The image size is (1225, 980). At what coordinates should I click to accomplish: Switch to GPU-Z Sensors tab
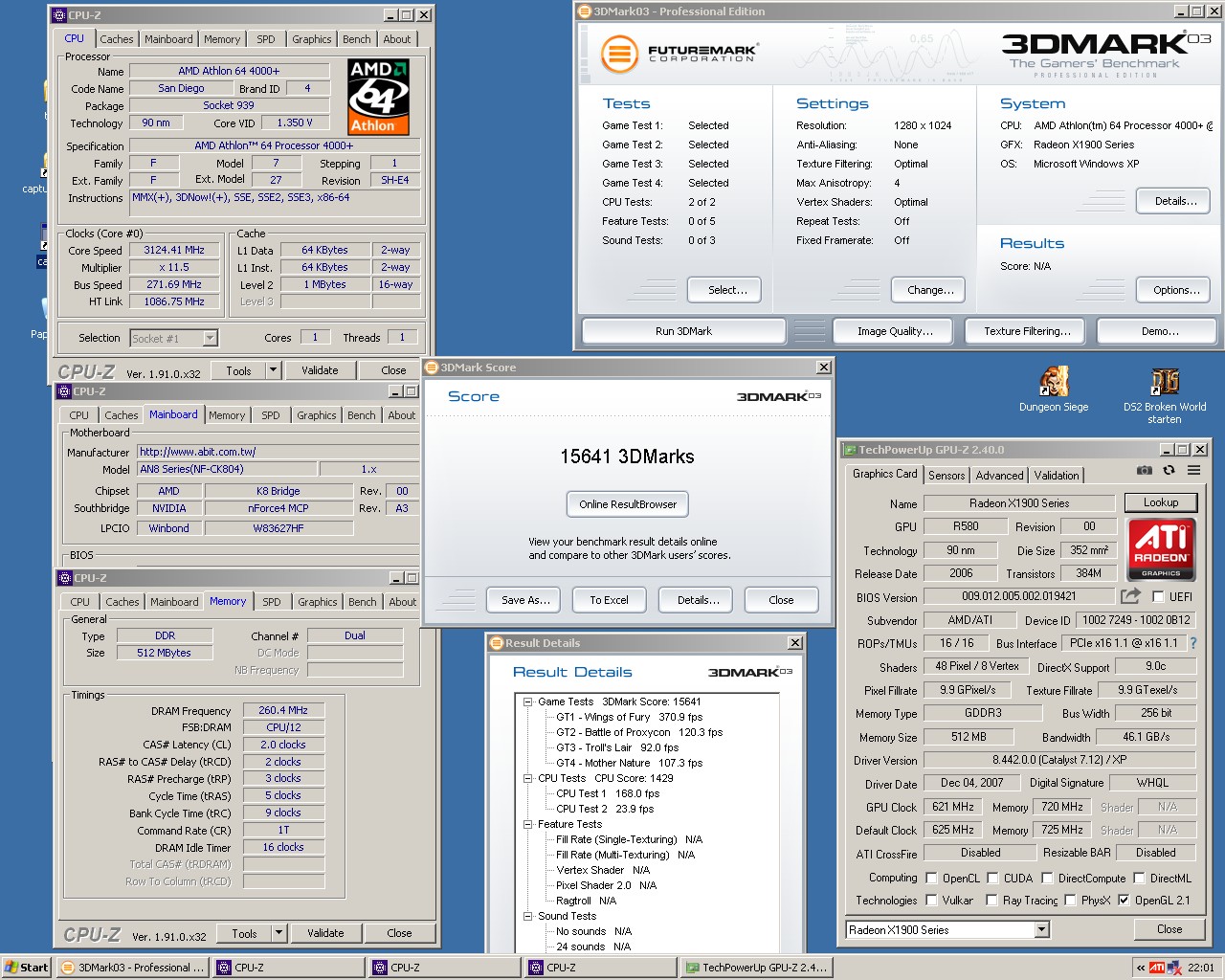pos(947,476)
